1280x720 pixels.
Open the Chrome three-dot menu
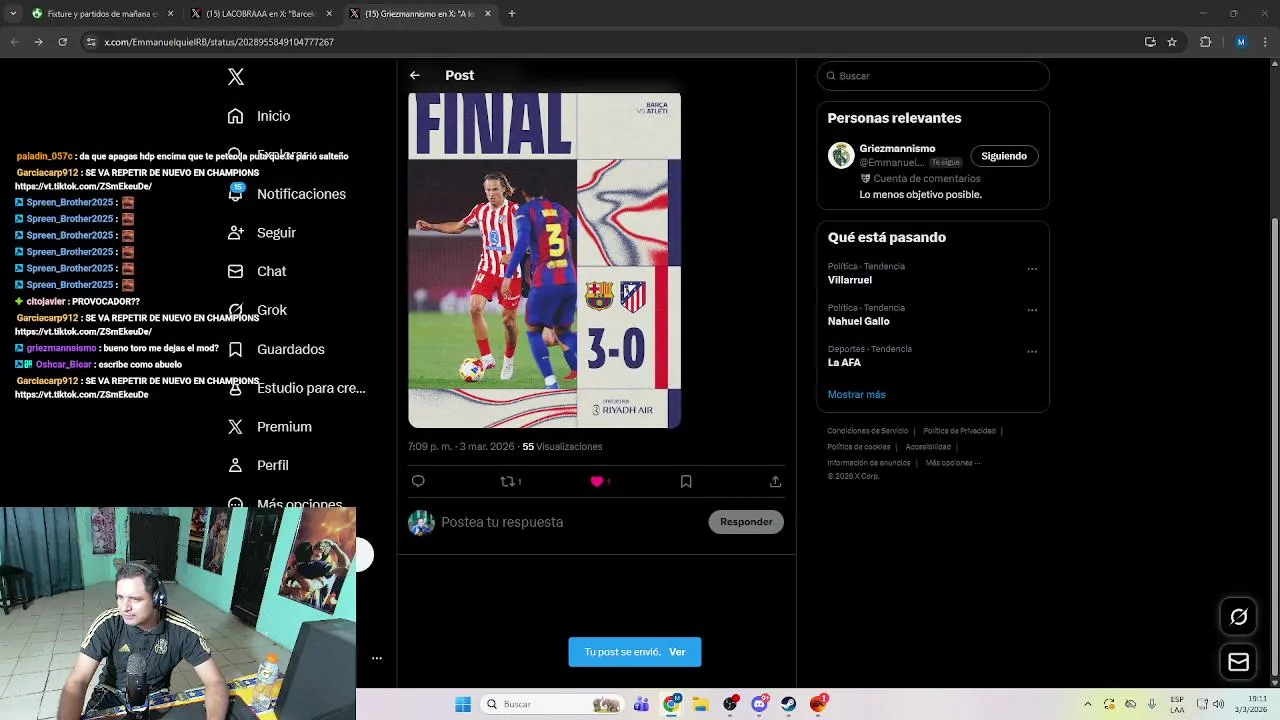[x=1266, y=42]
